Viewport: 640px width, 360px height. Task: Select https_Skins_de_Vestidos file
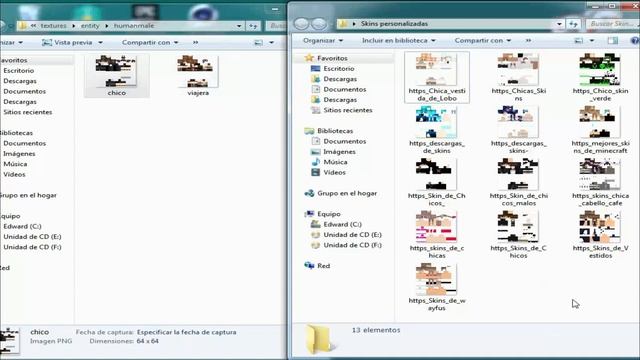(600, 235)
